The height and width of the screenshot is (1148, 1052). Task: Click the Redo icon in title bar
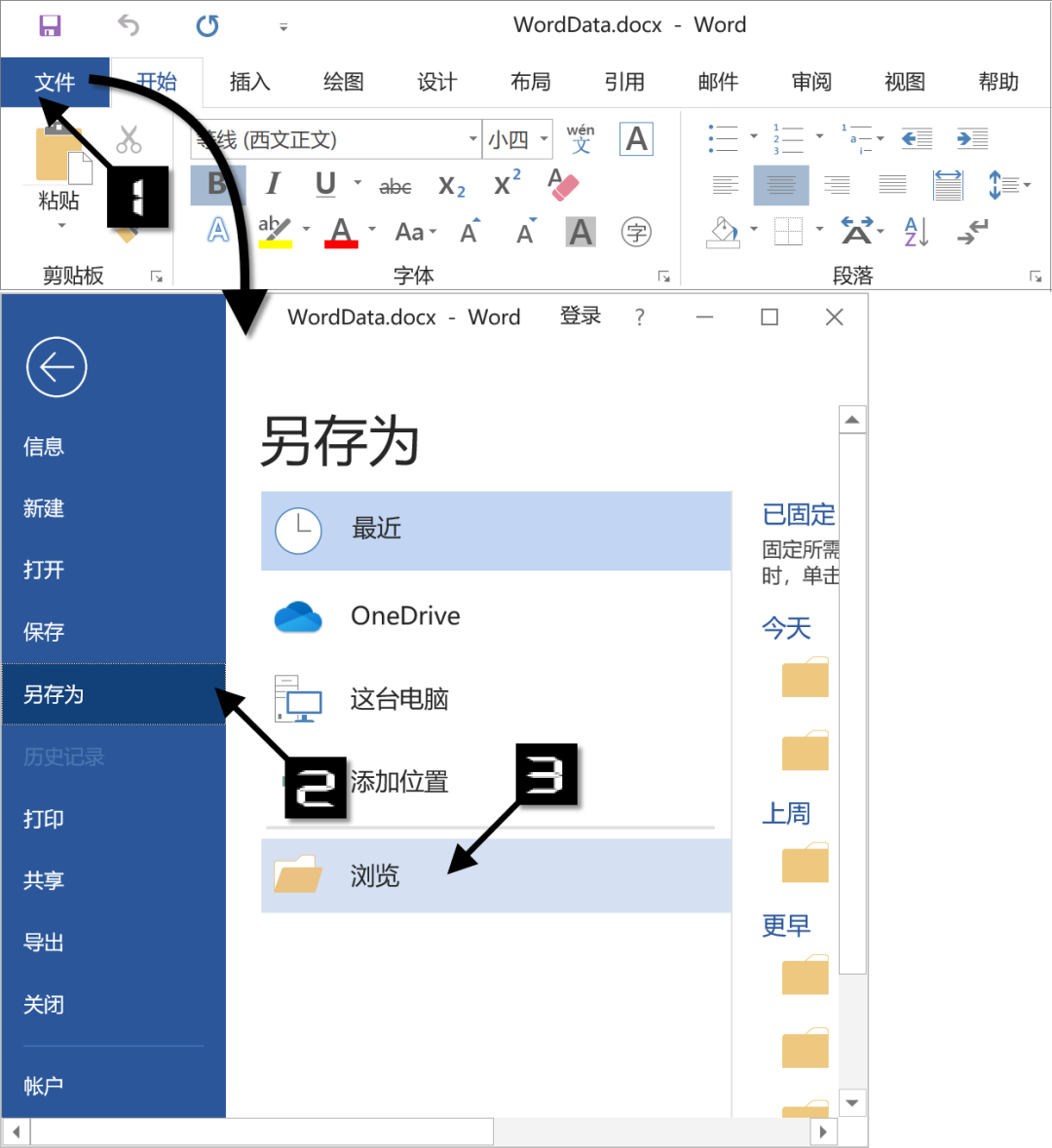point(207,25)
